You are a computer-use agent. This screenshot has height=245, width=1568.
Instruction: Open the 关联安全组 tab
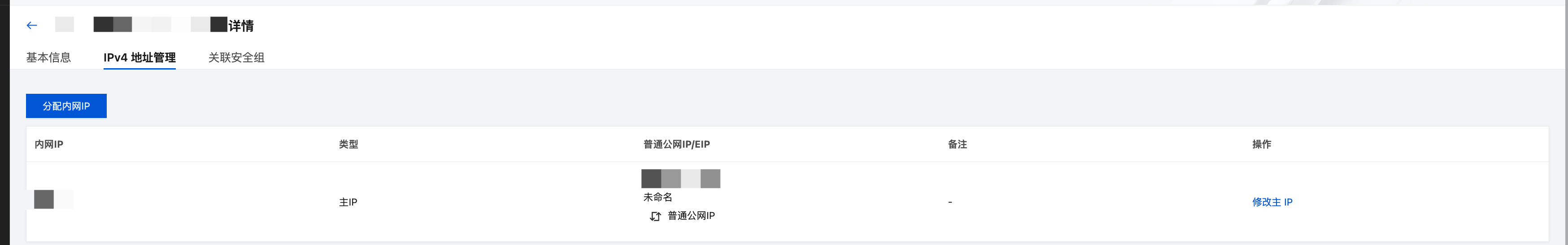click(236, 57)
